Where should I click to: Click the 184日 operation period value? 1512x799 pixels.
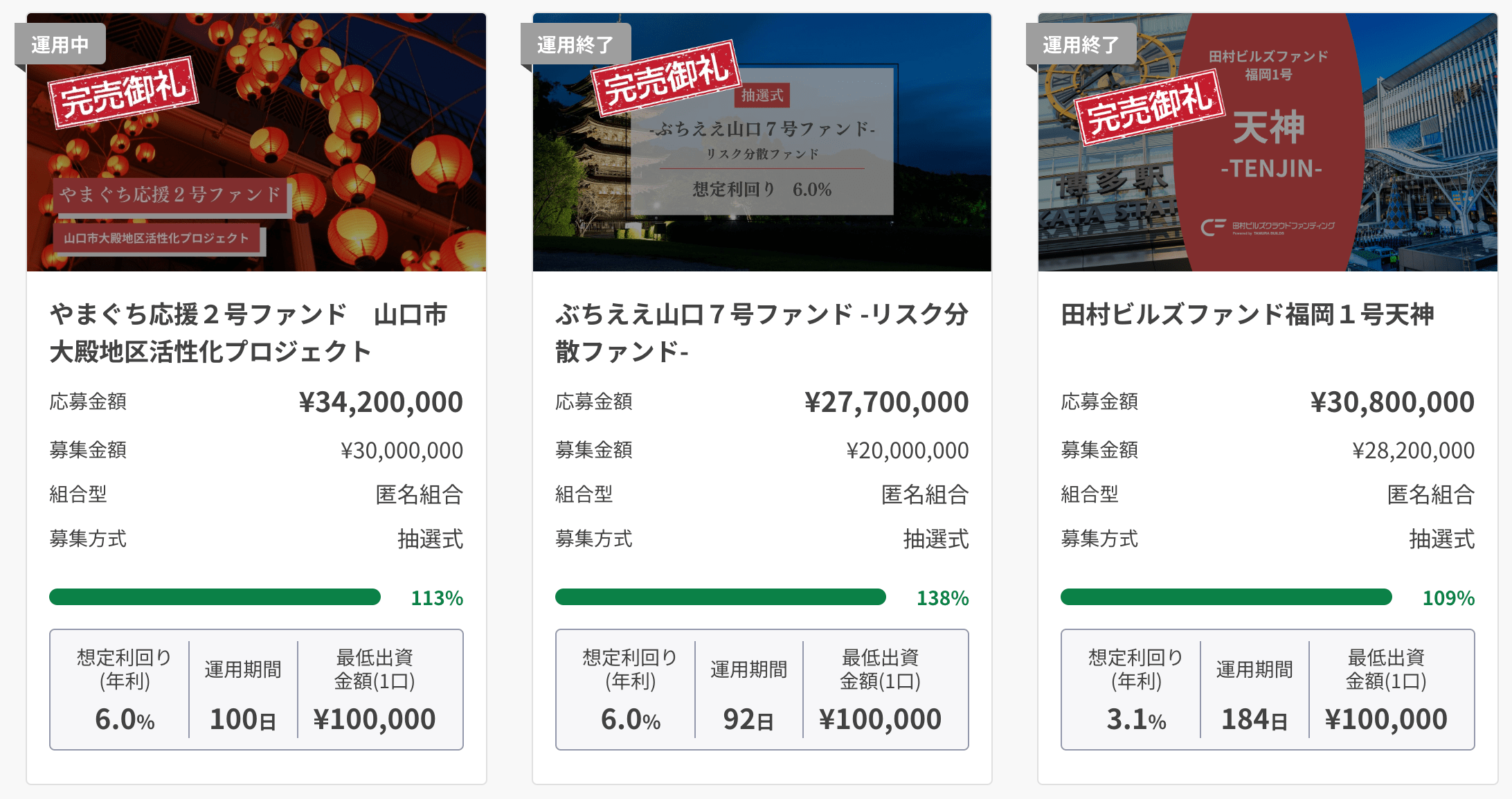point(1254,719)
